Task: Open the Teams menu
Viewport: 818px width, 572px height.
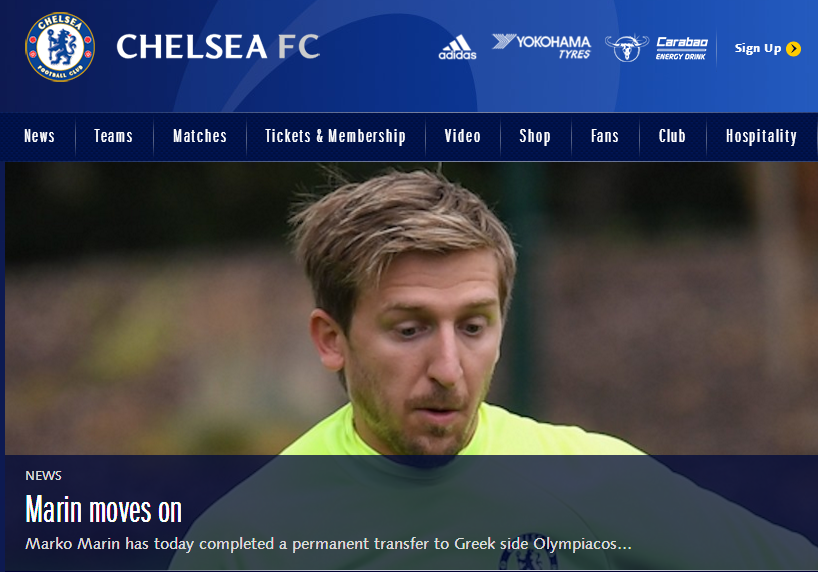Action: pos(113,136)
